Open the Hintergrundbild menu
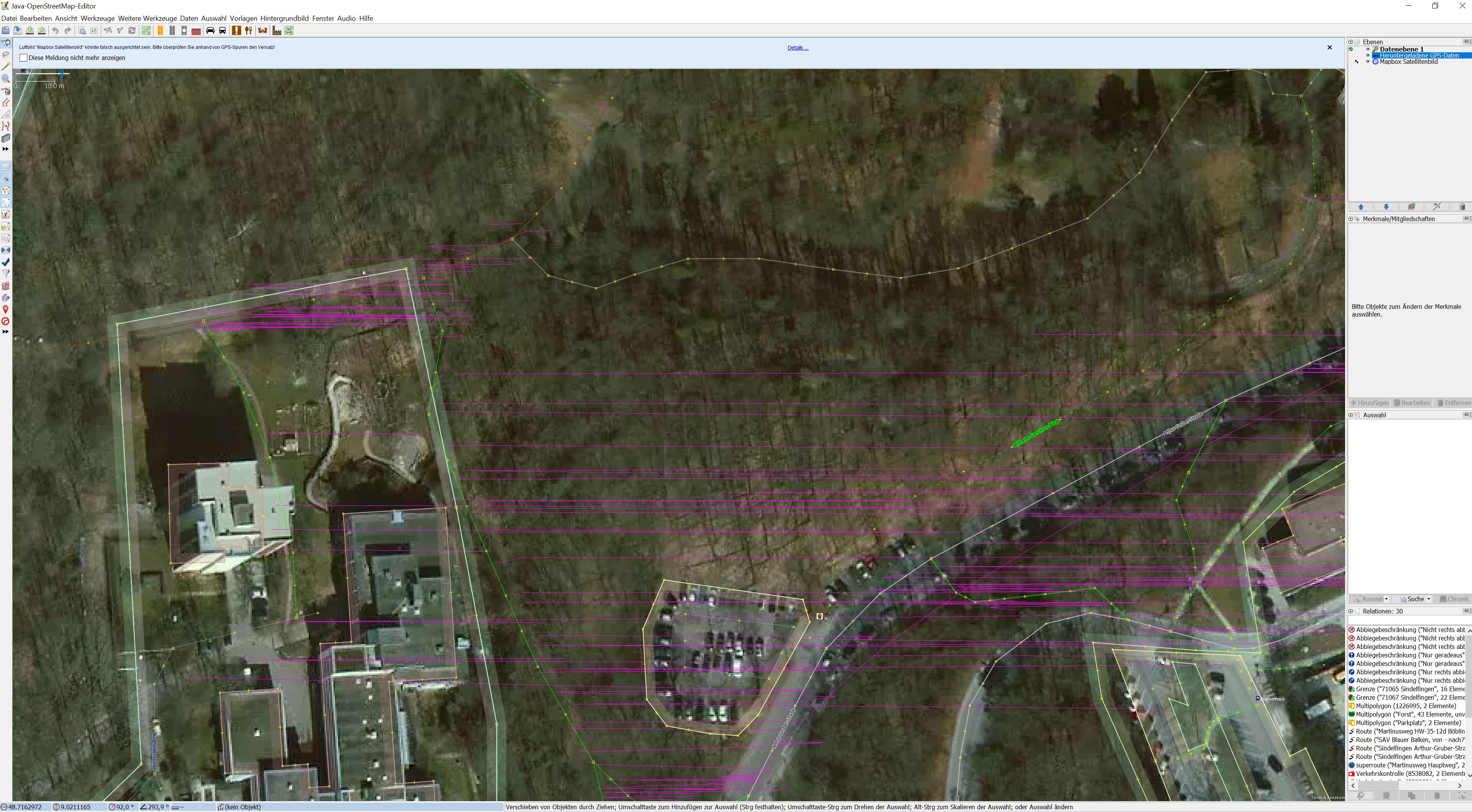 click(284, 18)
